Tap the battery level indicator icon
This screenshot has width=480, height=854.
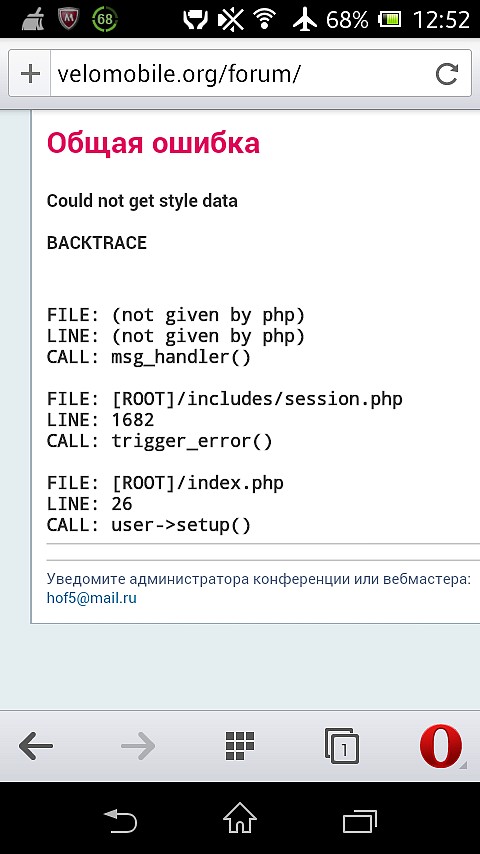pyautogui.click(x=390, y=20)
